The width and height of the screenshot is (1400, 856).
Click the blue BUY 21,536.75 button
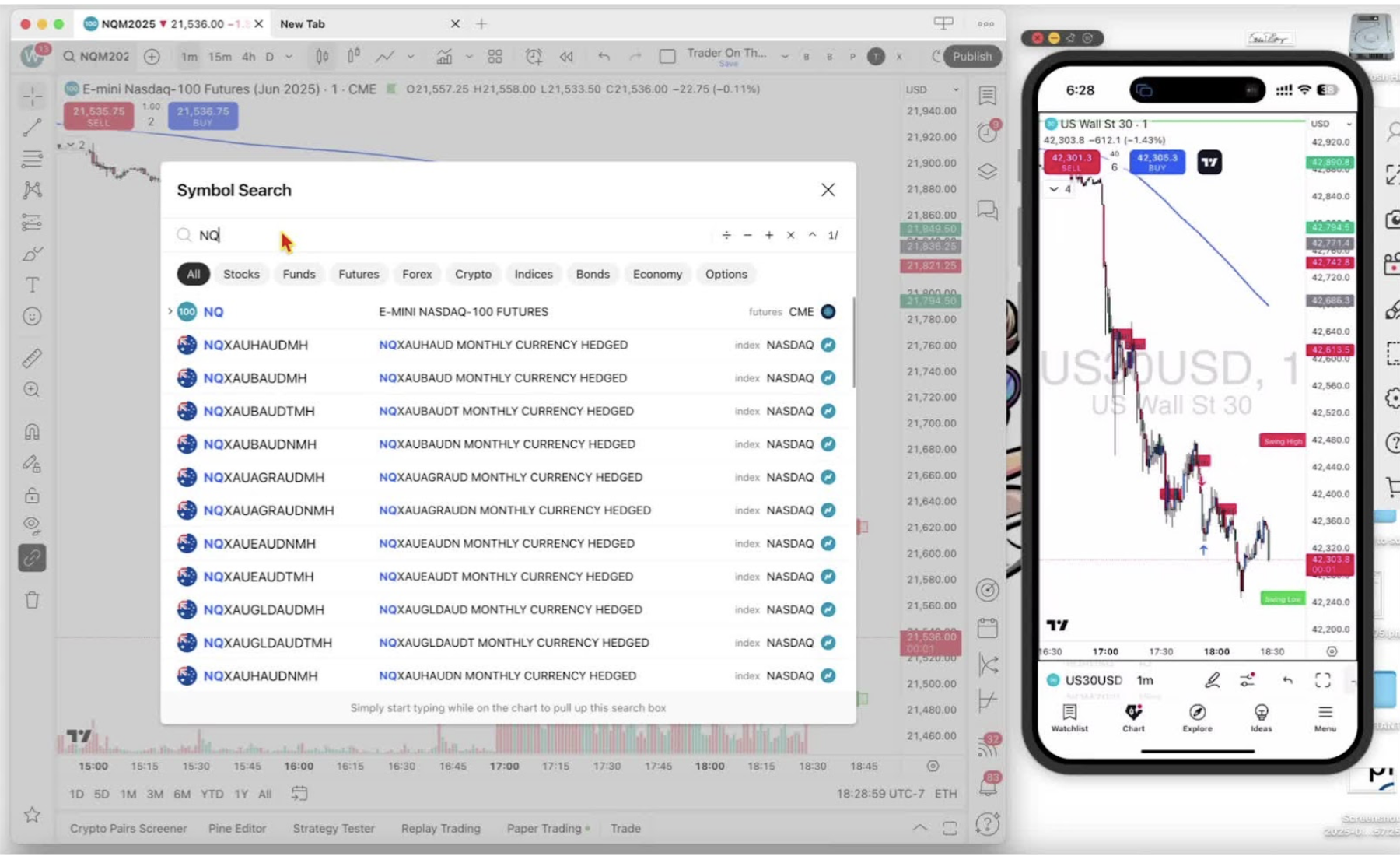(203, 116)
